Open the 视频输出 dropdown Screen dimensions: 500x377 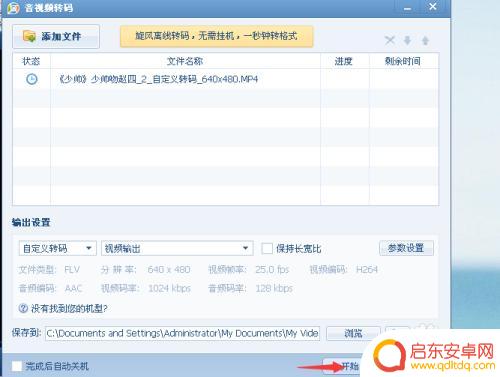click(x=177, y=248)
